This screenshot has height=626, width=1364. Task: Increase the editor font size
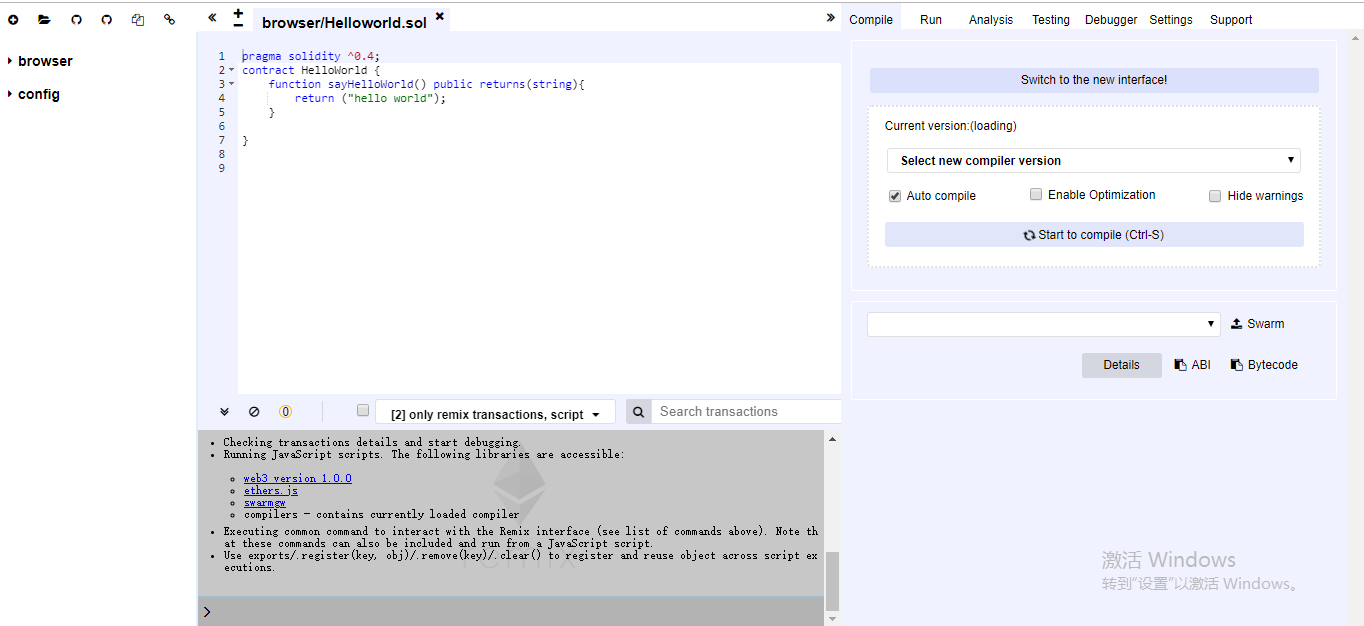237,14
